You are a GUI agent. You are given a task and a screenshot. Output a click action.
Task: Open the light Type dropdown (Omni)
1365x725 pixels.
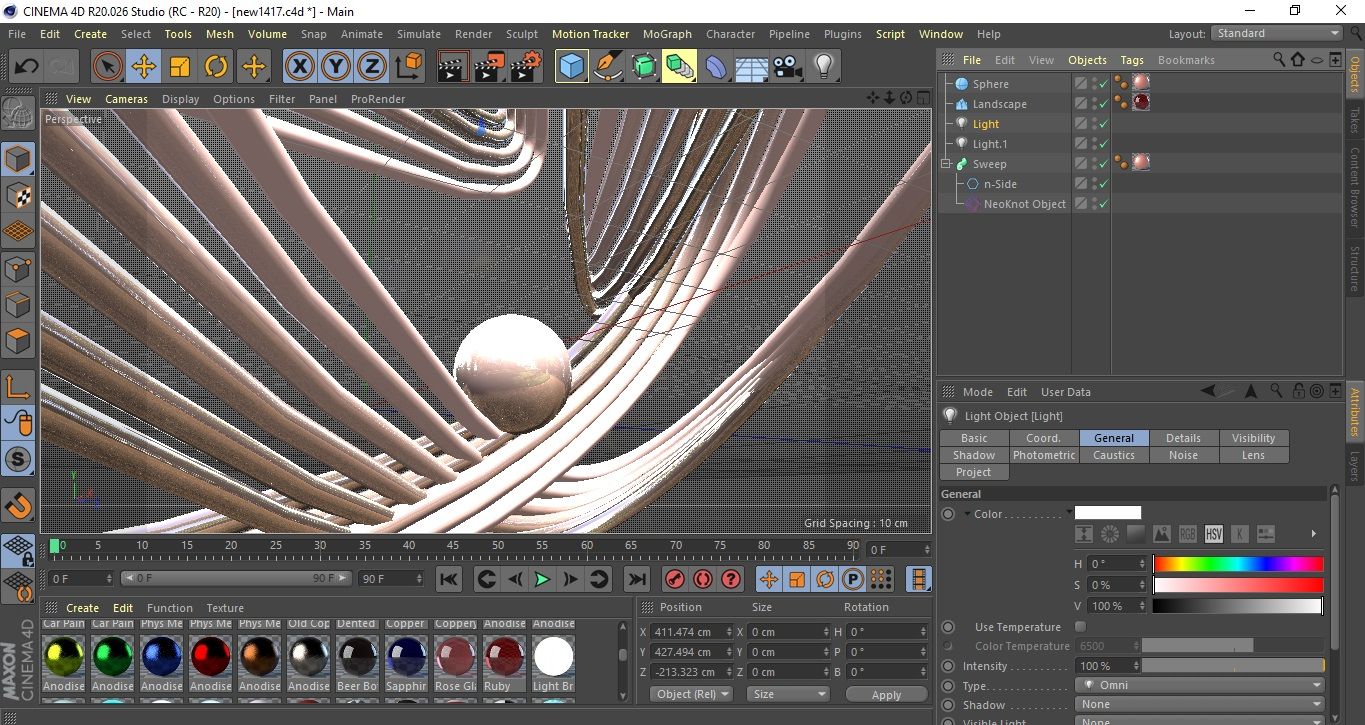click(x=1200, y=686)
